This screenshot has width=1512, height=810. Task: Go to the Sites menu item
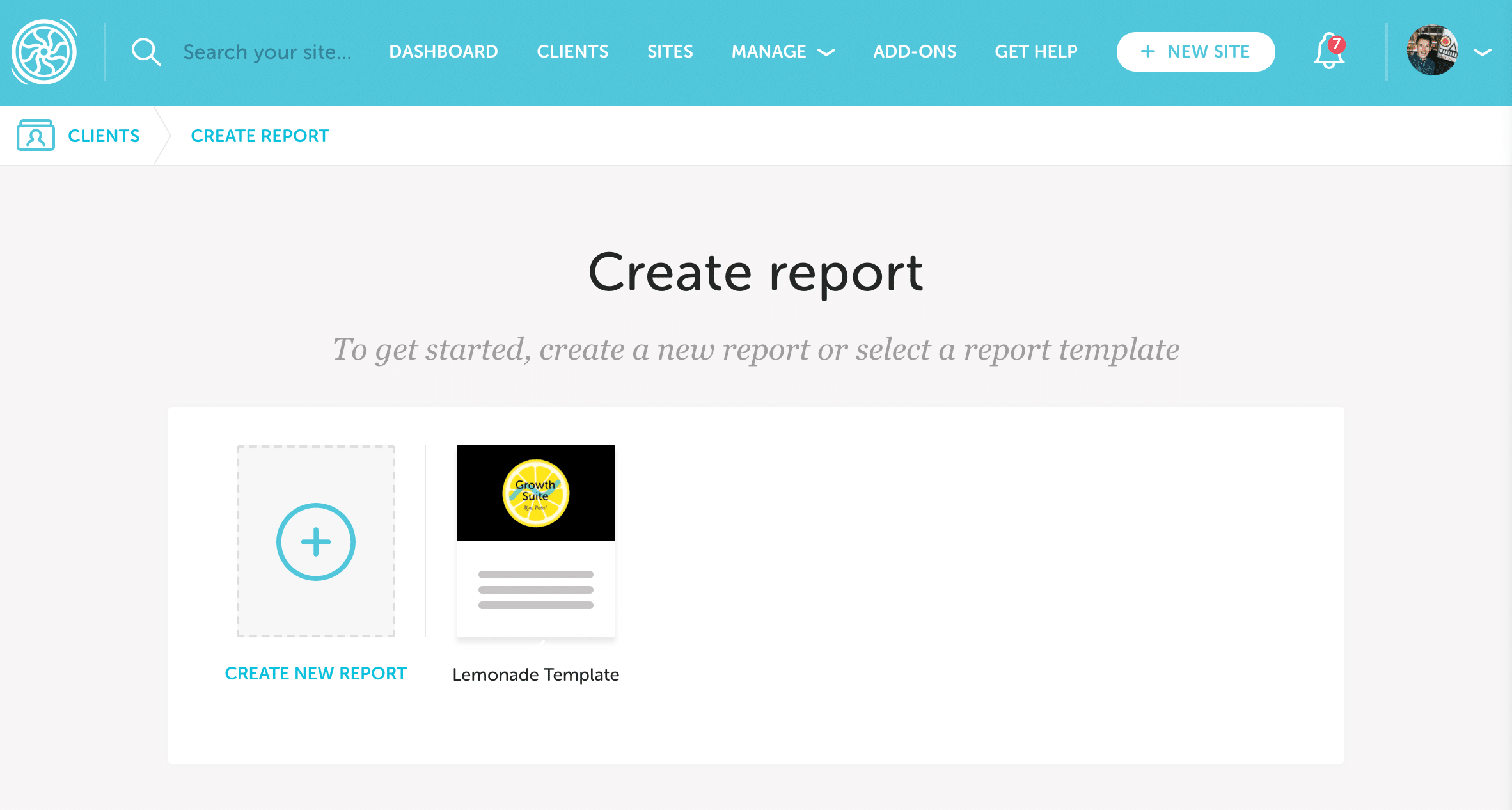pyautogui.click(x=670, y=52)
